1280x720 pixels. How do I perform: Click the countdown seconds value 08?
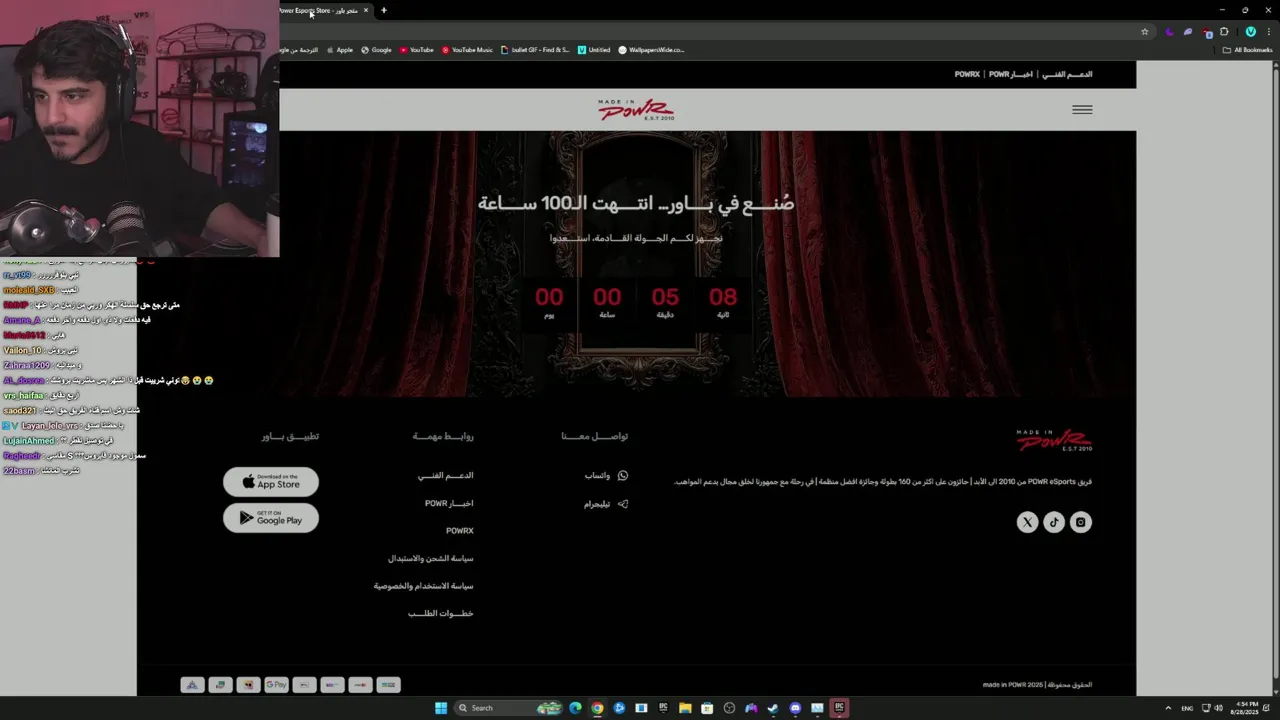click(723, 297)
